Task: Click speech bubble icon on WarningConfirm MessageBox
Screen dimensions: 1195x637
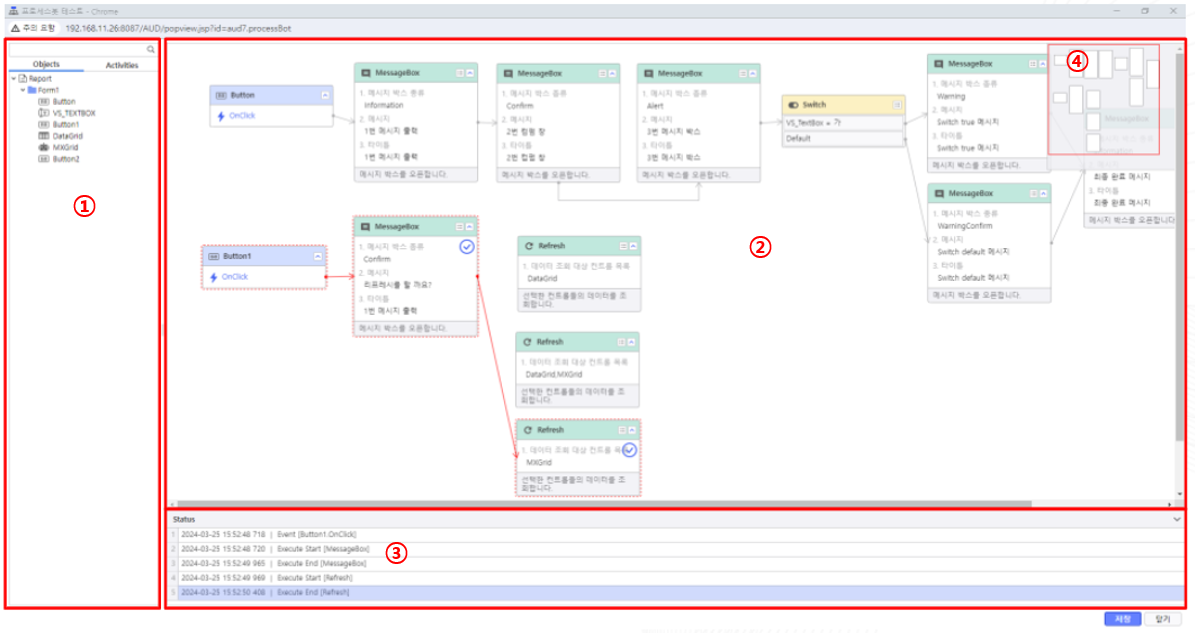Action: pyautogui.click(x=939, y=194)
